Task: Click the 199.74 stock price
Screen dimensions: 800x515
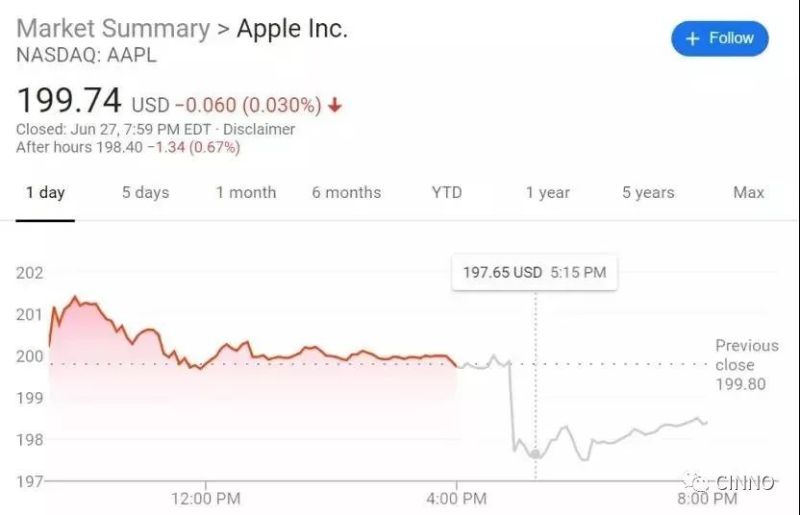Action: [x=69, y=101]
